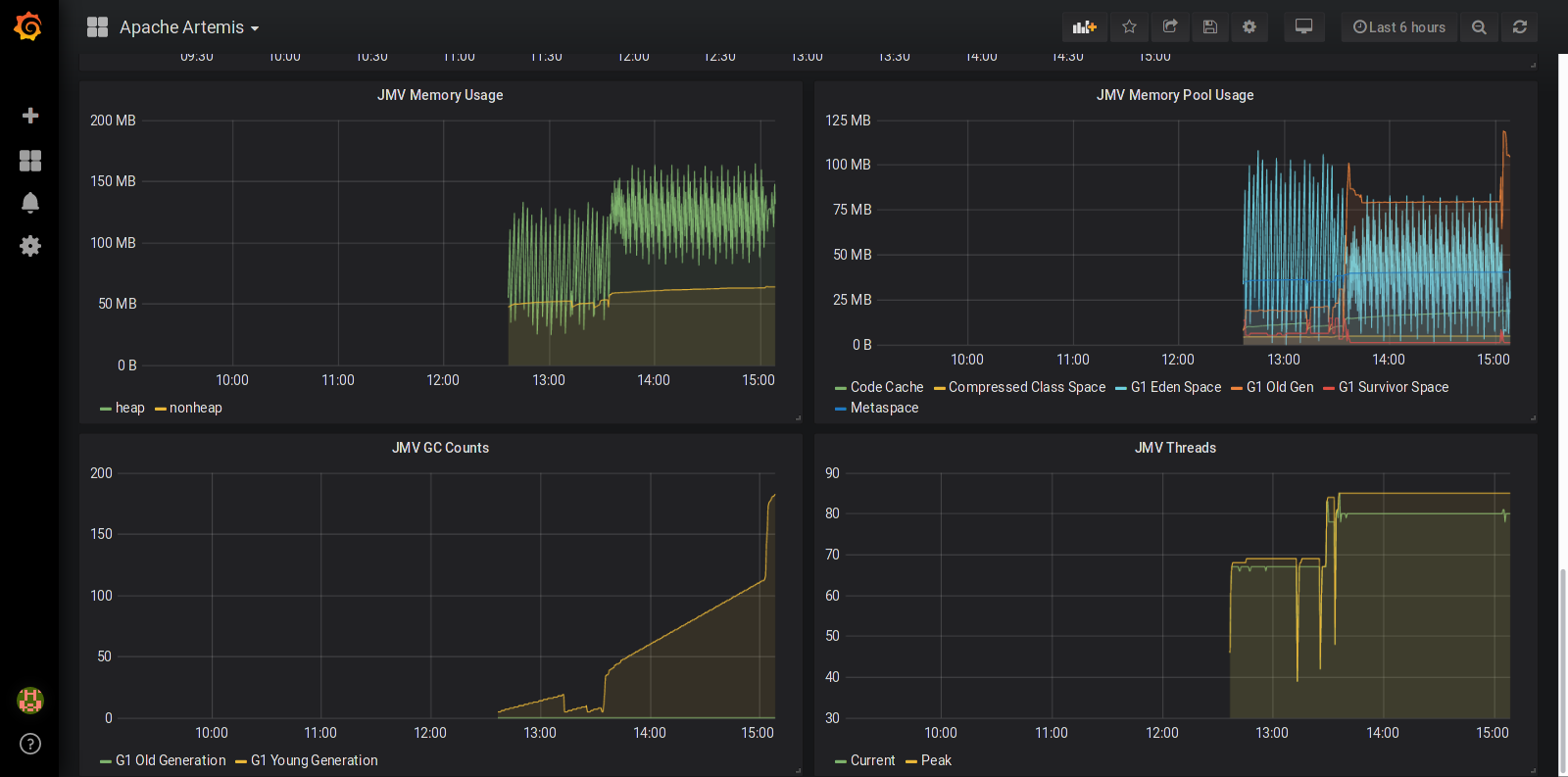
Task: Click the Grafana logo home icon
Action: pyautogui.click(x=28, y=26)
